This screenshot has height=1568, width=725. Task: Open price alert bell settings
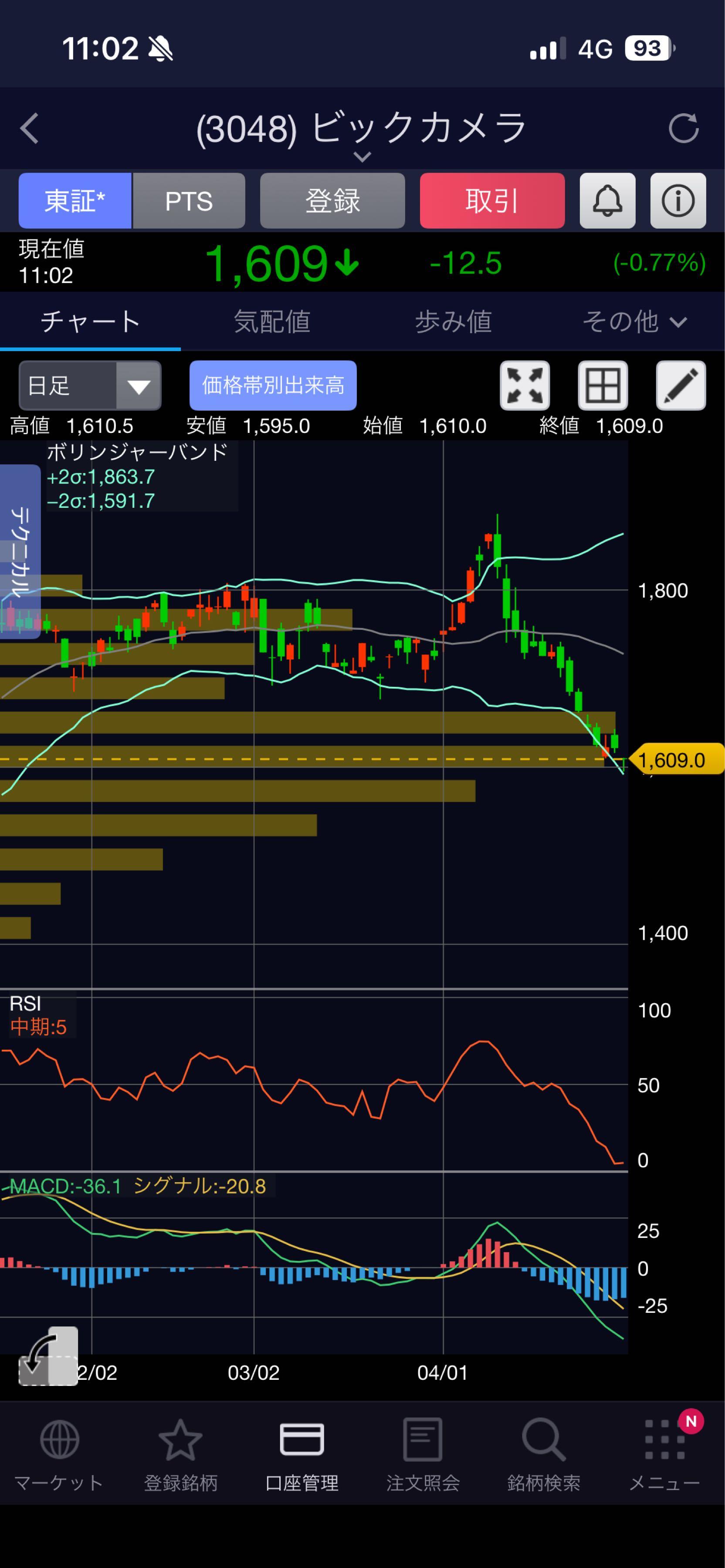pos(607,201)
